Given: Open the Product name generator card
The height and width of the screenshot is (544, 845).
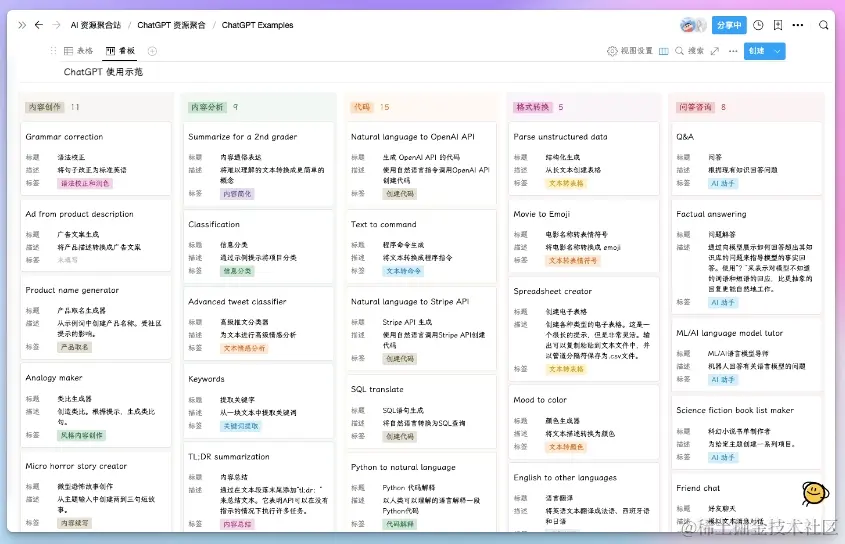Looking at the screenshot, I should pyautogui.click(x=96, y=317).
